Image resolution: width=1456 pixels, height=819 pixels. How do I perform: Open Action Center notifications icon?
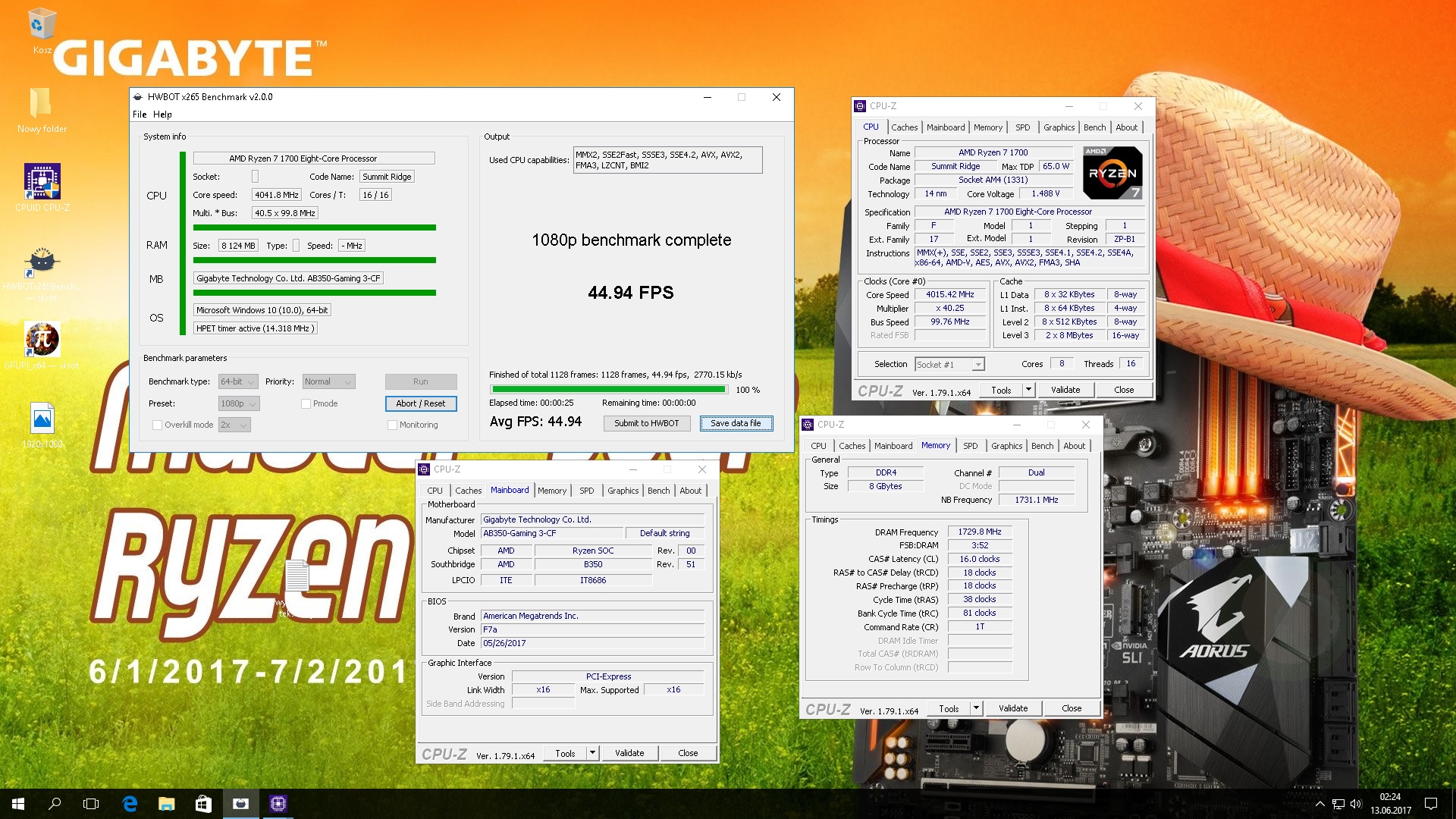coord(1431,804)
